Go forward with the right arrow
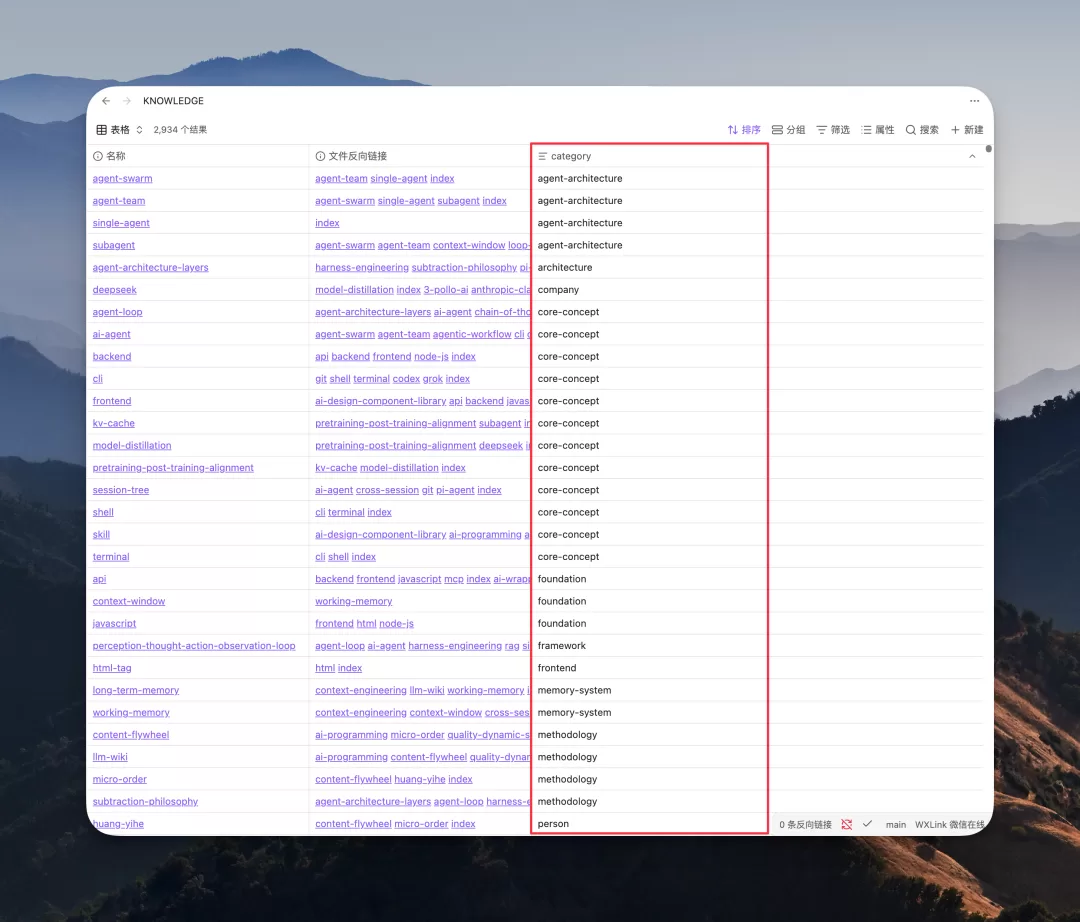Screen dimensions: 1080x922 click(127, 101)
